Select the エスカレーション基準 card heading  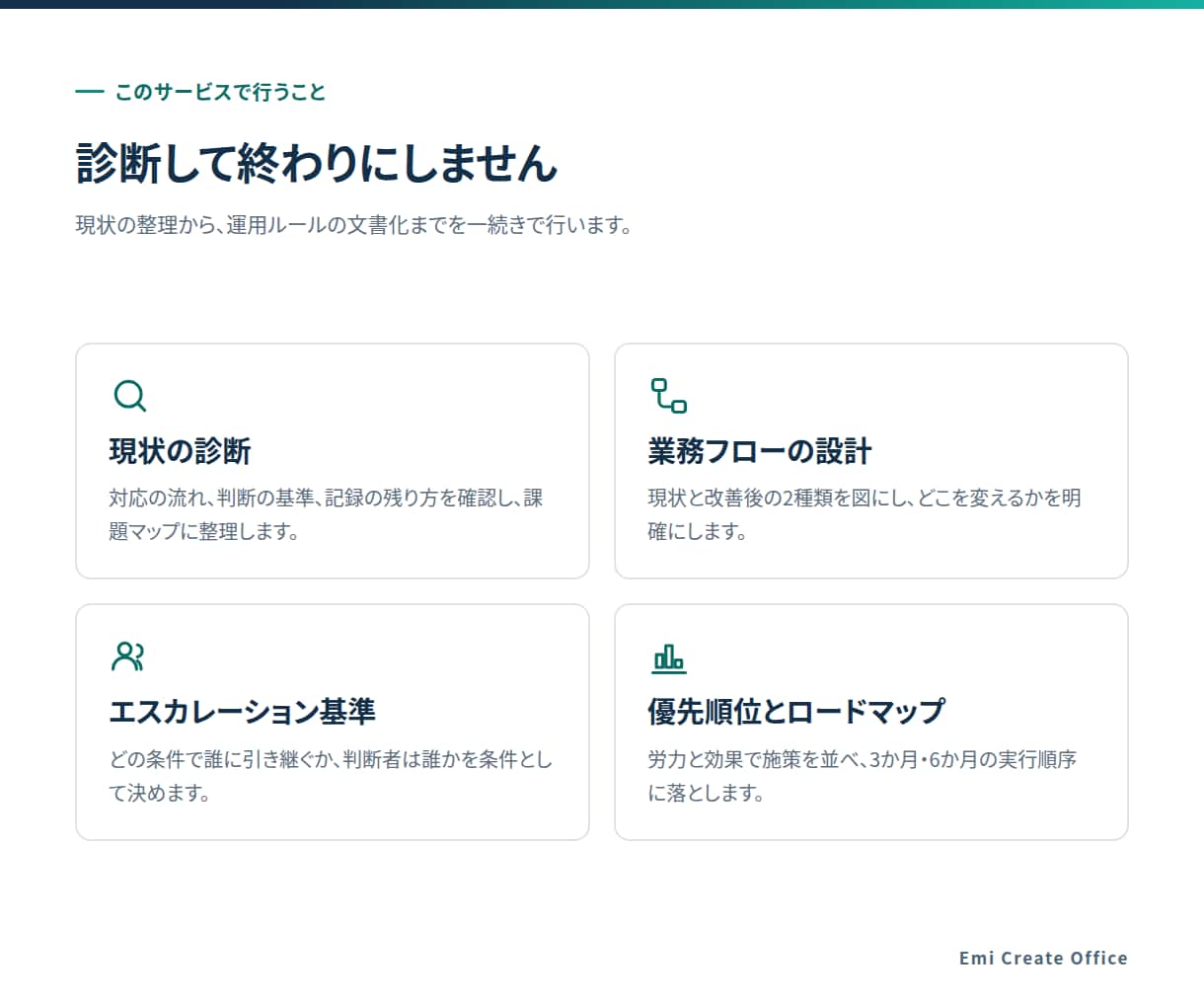(242, 712)
